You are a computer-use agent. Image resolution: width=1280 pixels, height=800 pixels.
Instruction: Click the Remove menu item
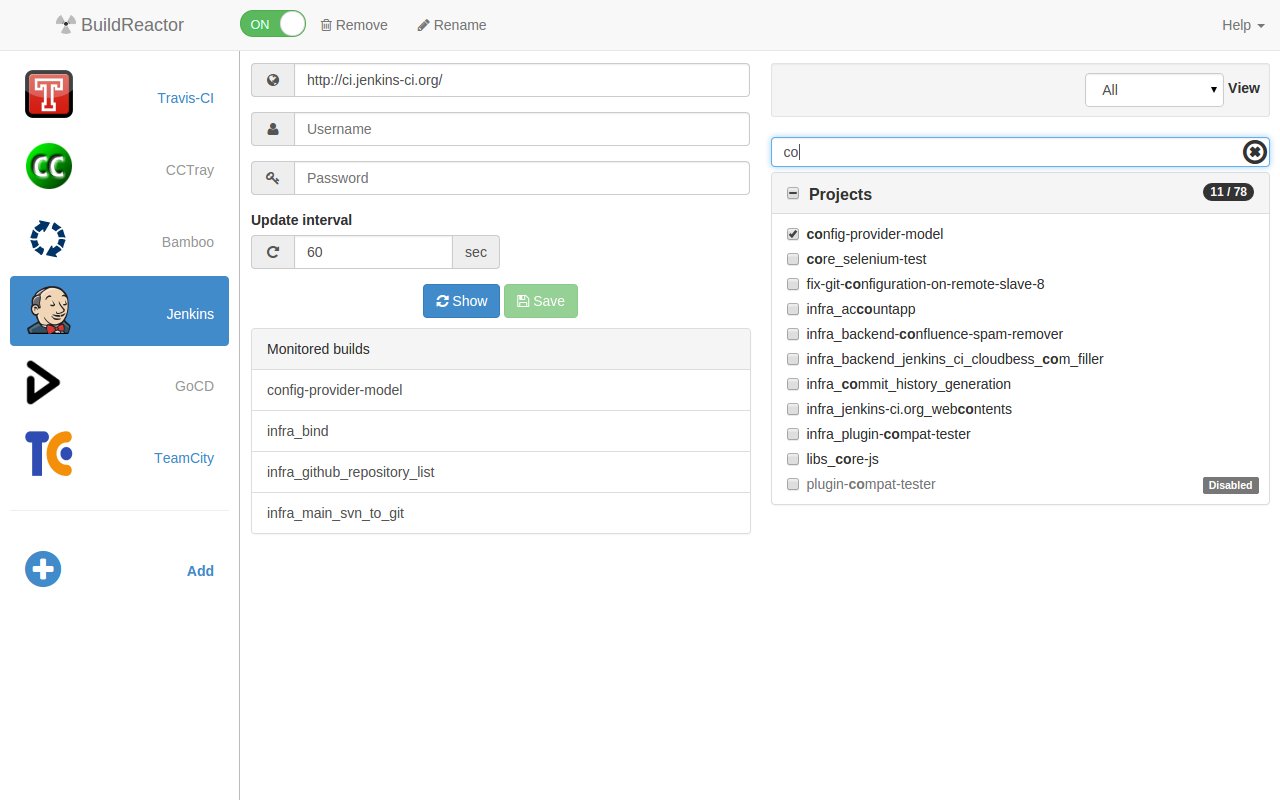[353, 25]
